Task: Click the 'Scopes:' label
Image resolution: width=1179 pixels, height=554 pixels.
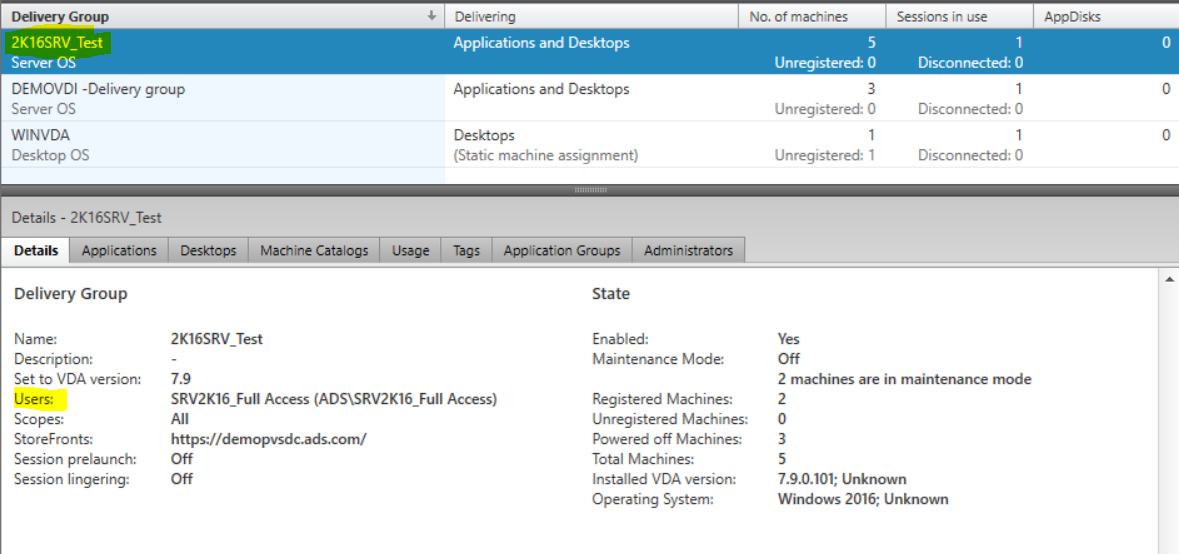Action: pos(39,419)
